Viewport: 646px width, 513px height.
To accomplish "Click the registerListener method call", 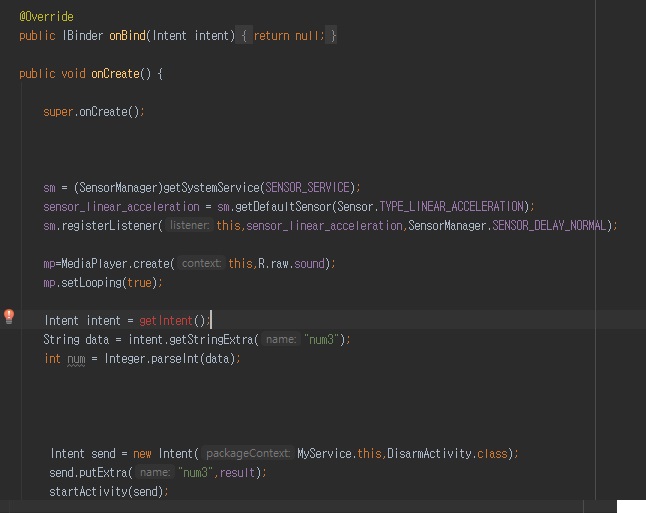I will pyautogui.click(x=109, y=225).
